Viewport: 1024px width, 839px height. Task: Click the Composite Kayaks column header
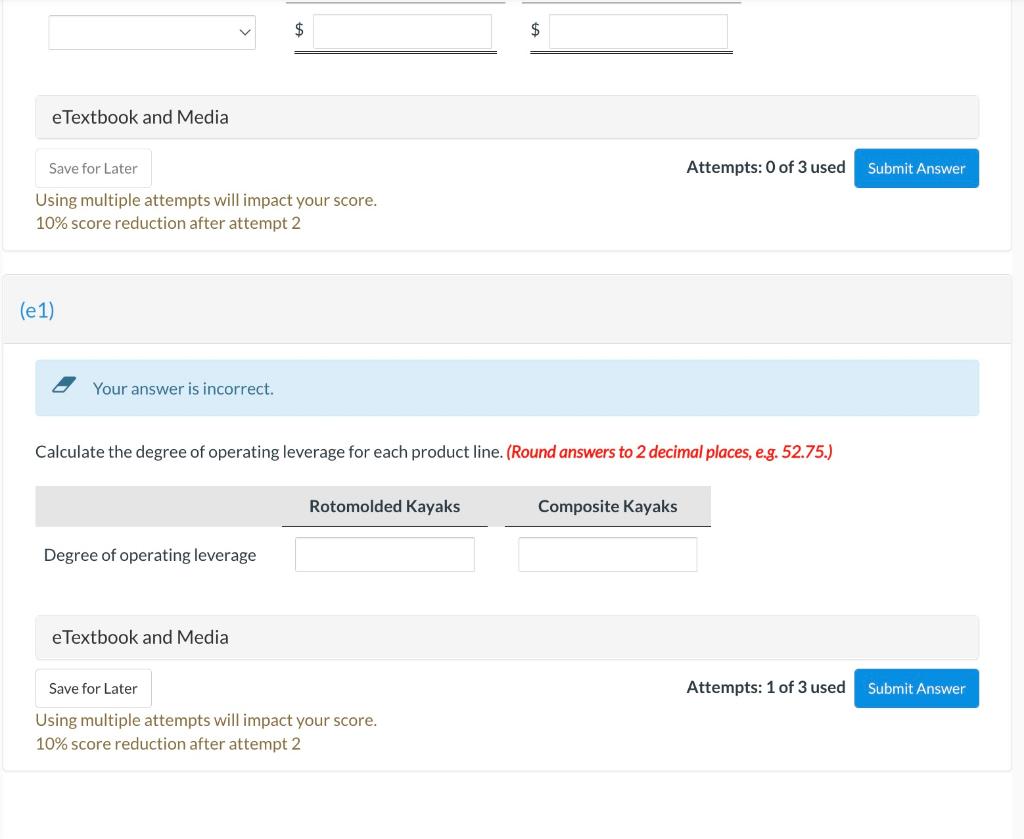607,506
